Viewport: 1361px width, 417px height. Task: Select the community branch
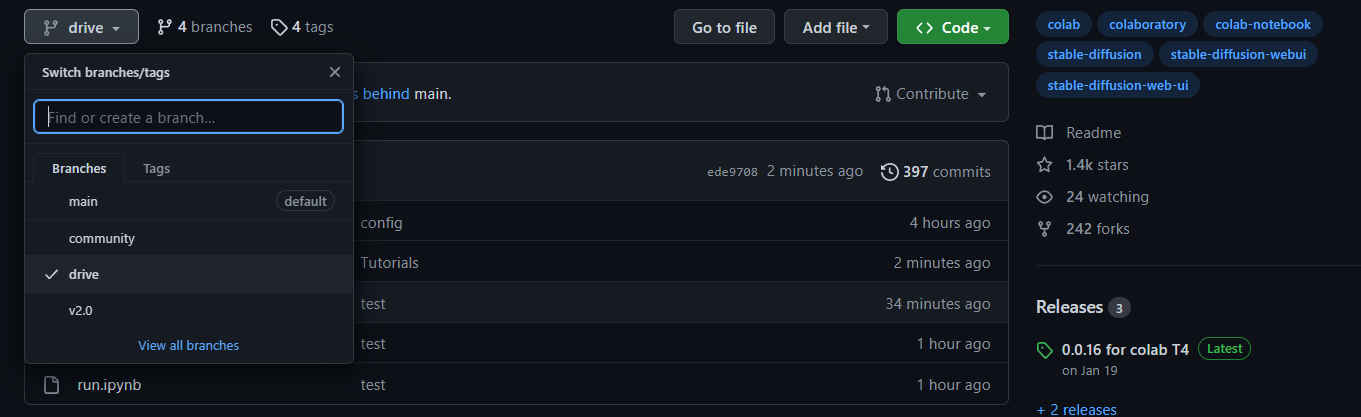point(189,238)
